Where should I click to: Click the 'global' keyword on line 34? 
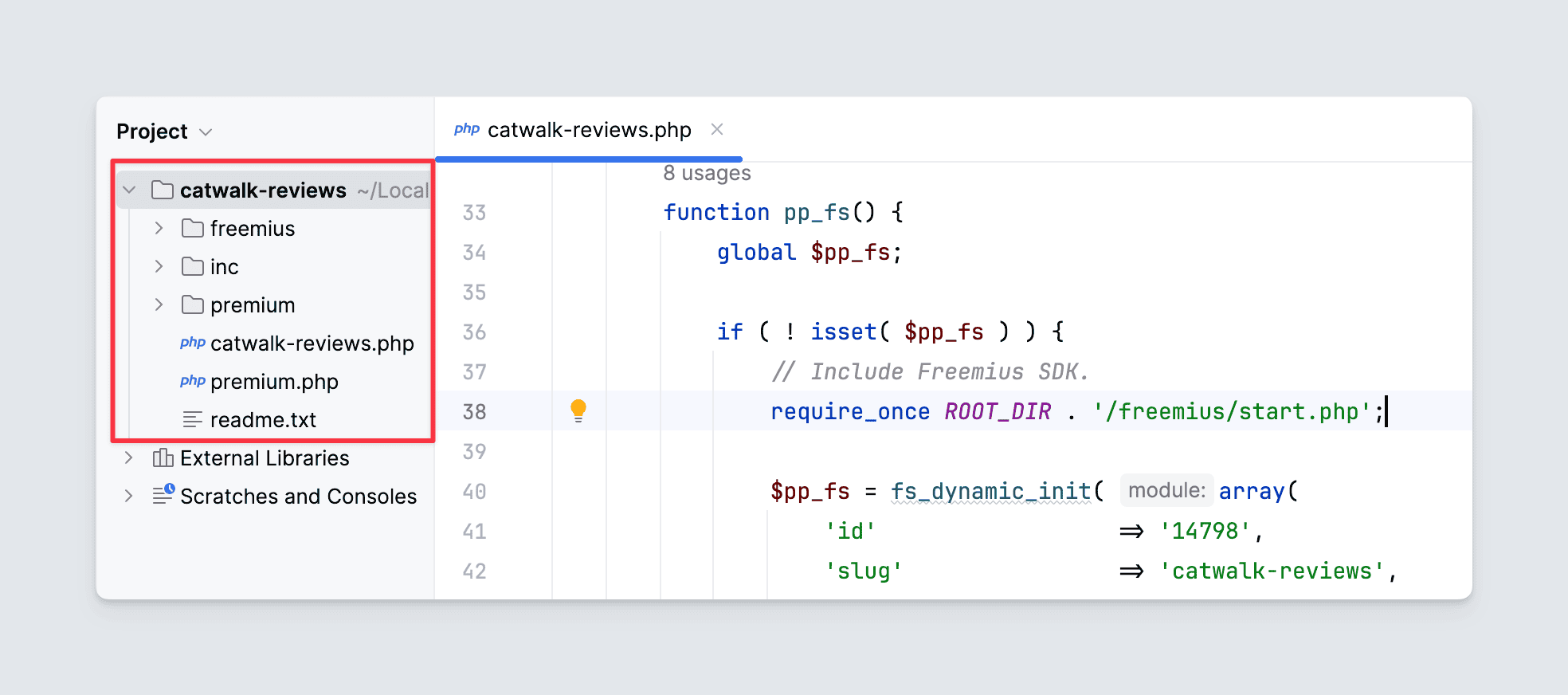[x=756, y=252]
